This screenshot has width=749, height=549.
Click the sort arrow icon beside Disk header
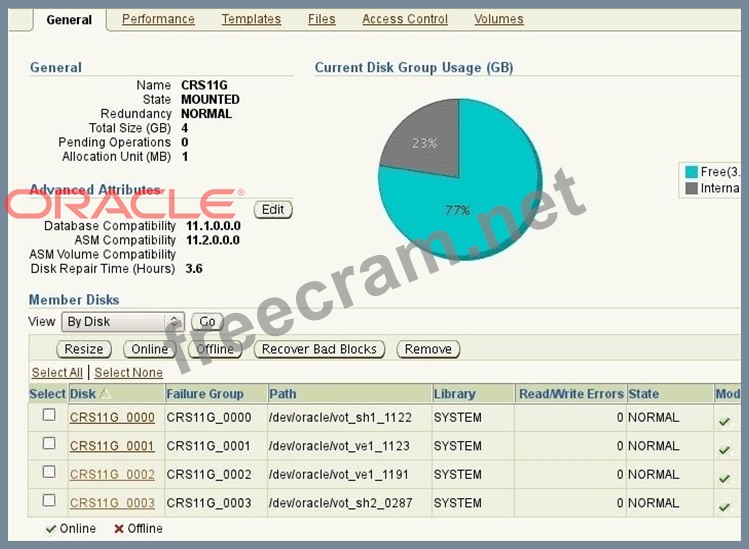pos(106,393)
